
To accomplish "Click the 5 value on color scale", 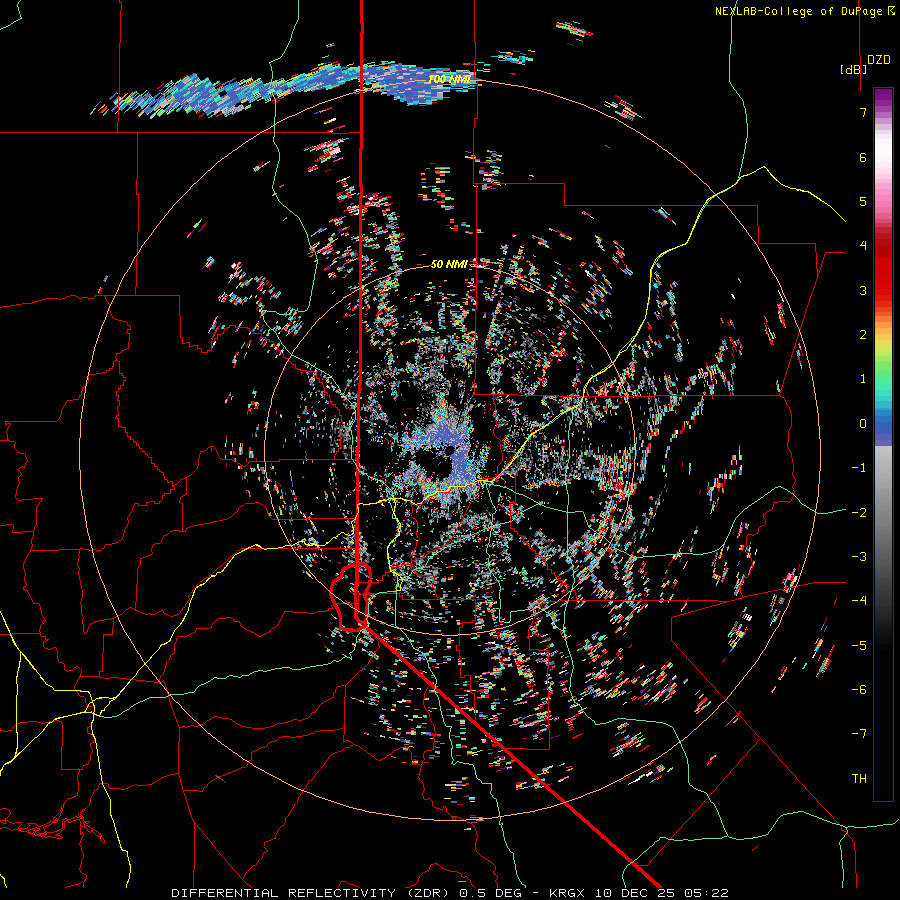I will [863, 201].
